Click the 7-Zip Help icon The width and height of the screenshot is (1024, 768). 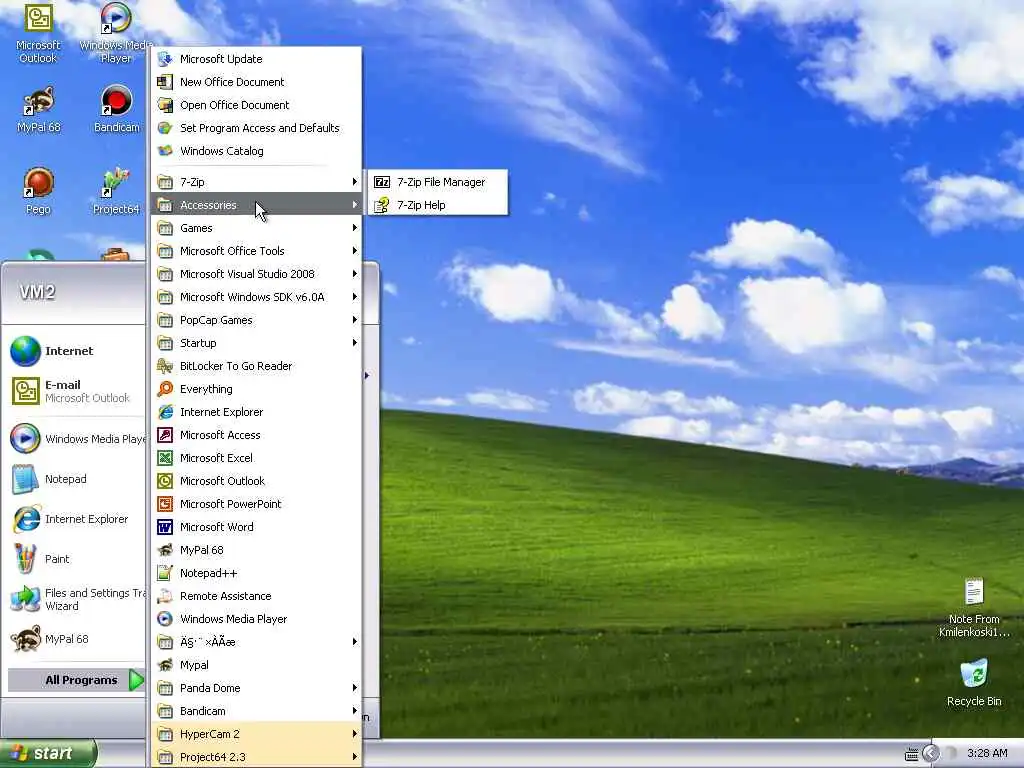pos(382,205)
